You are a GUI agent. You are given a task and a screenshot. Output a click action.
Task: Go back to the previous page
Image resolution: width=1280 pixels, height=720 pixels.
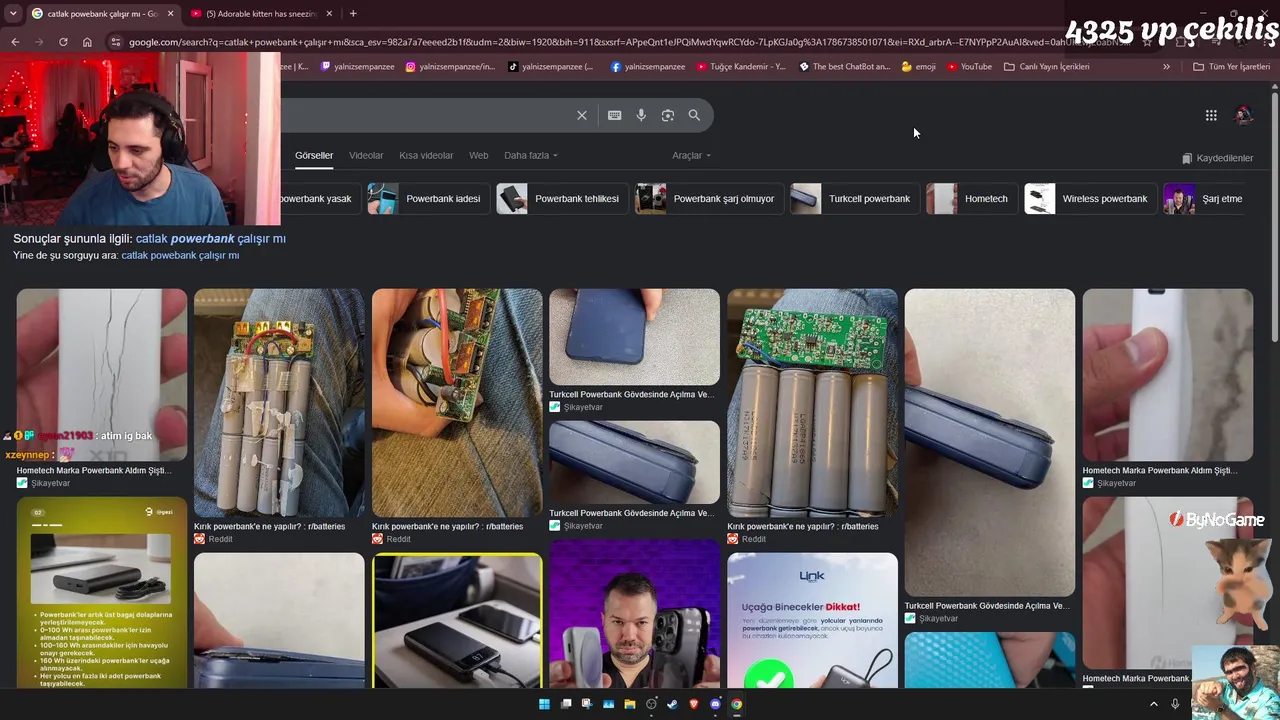[x=15, y=42]
